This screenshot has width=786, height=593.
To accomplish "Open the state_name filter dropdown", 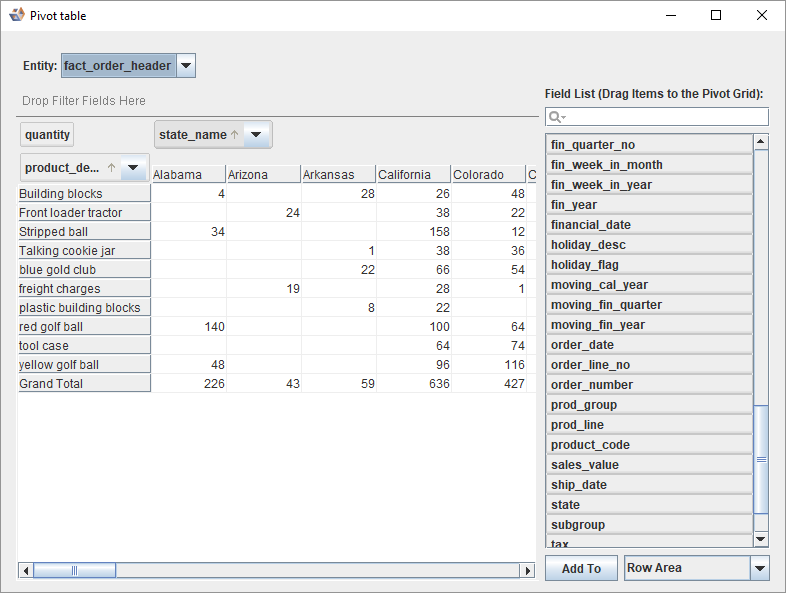I will [x=257, y=135].
